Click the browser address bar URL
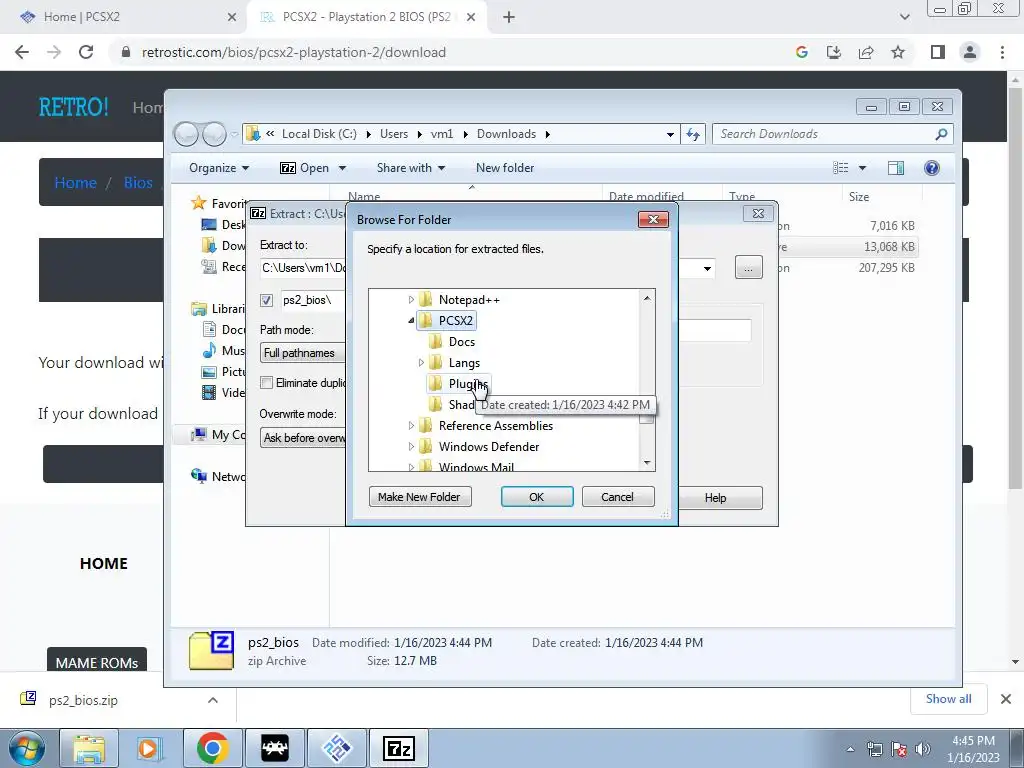Viewport: 1024px width, 768px height. click(x=294, y=52)
